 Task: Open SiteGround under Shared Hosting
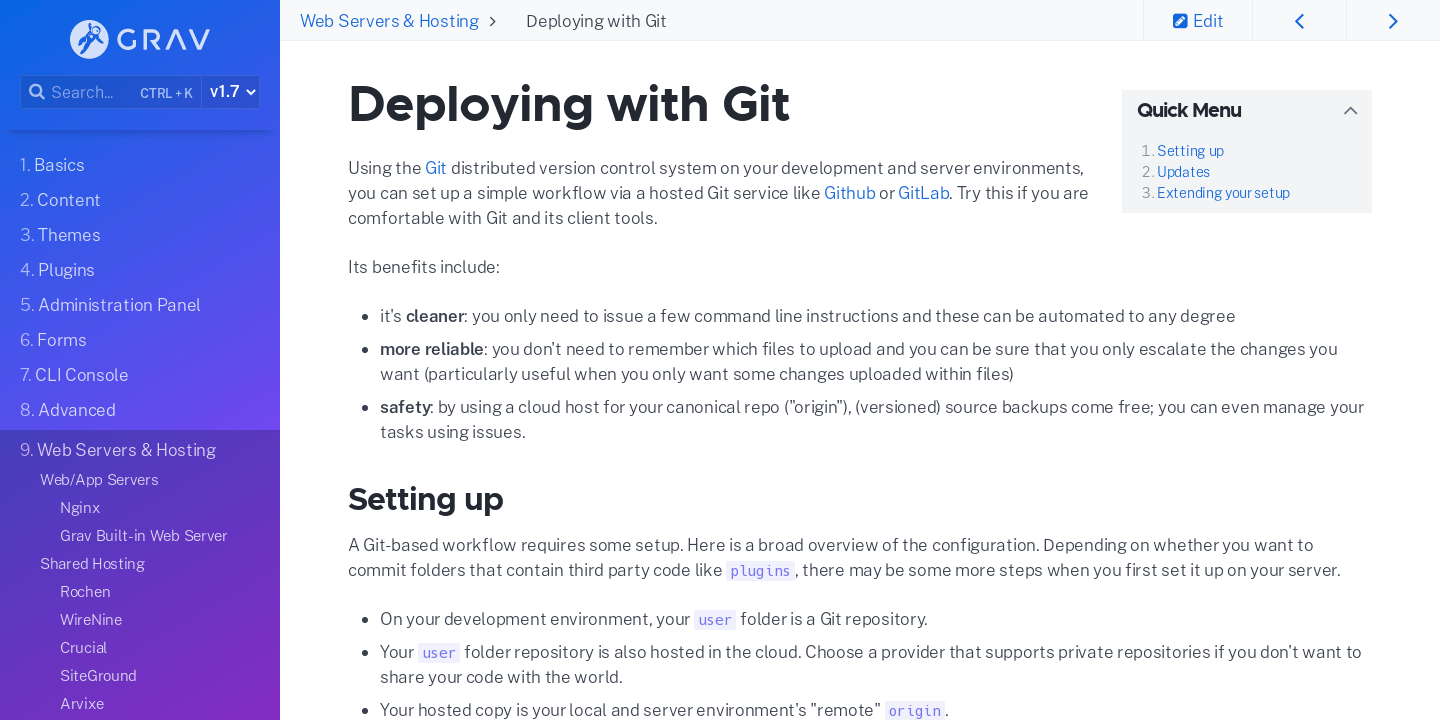(x=97, y=675)
